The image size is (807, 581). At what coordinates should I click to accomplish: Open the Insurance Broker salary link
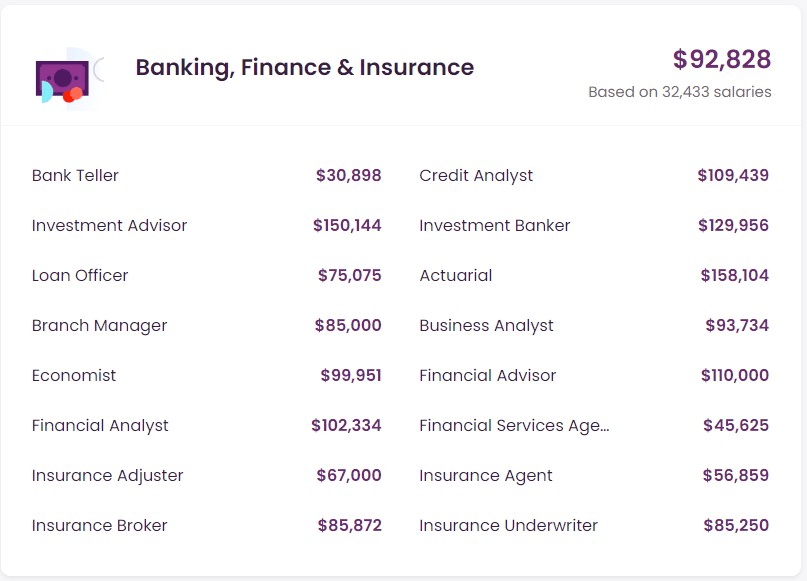(x=99, y=526)
